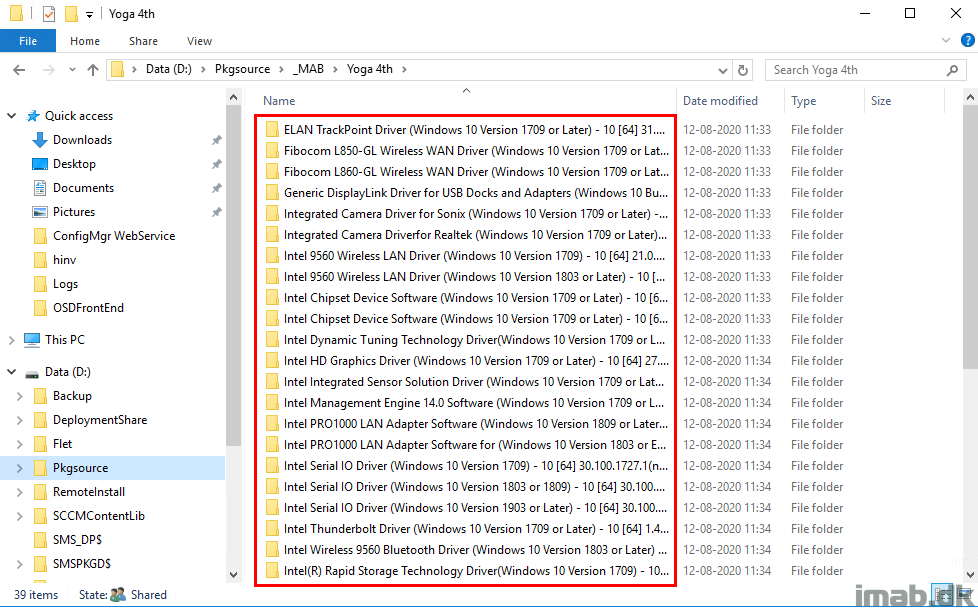978x608 pixels.
Task: Open the File ribbon tab
Action: pos(28,41)
